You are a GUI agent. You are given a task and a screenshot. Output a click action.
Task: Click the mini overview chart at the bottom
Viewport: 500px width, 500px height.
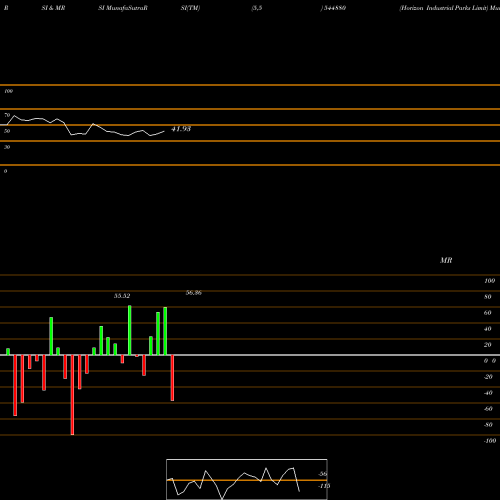[x=247, y=479]
